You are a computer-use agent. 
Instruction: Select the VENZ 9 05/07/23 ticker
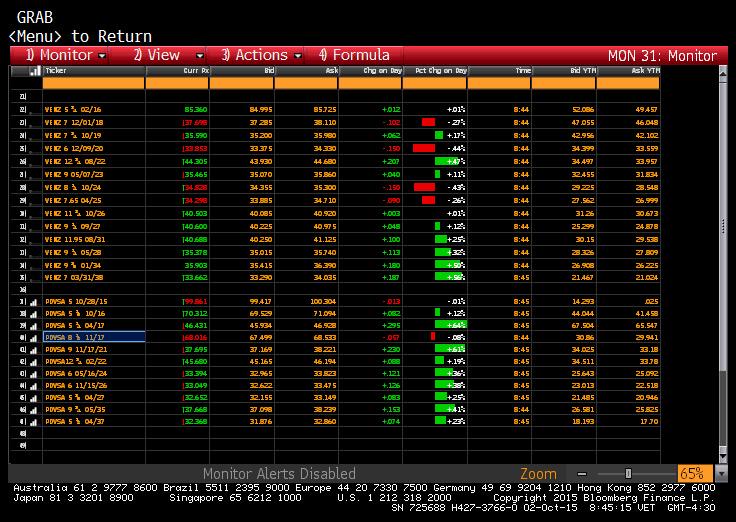pyautogui.click(x=74, y=175)
